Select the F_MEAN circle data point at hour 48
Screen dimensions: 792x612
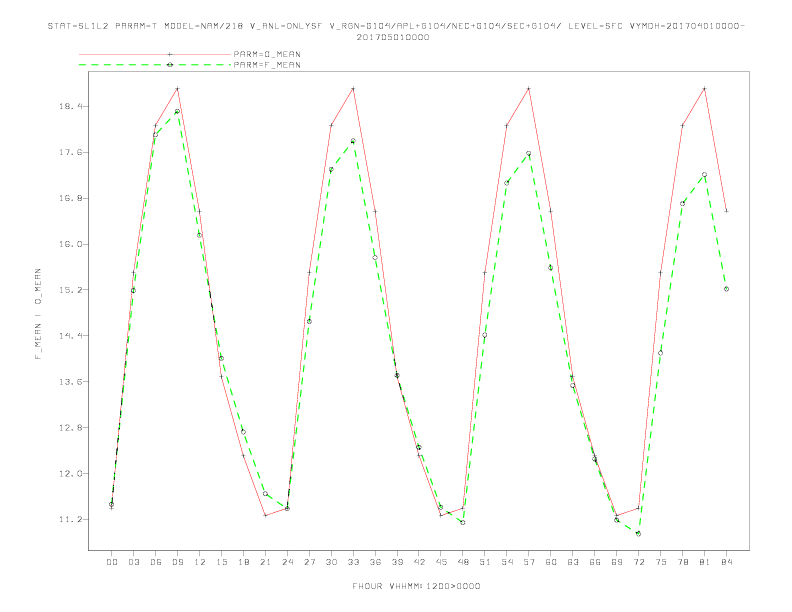tap(463, 523)
